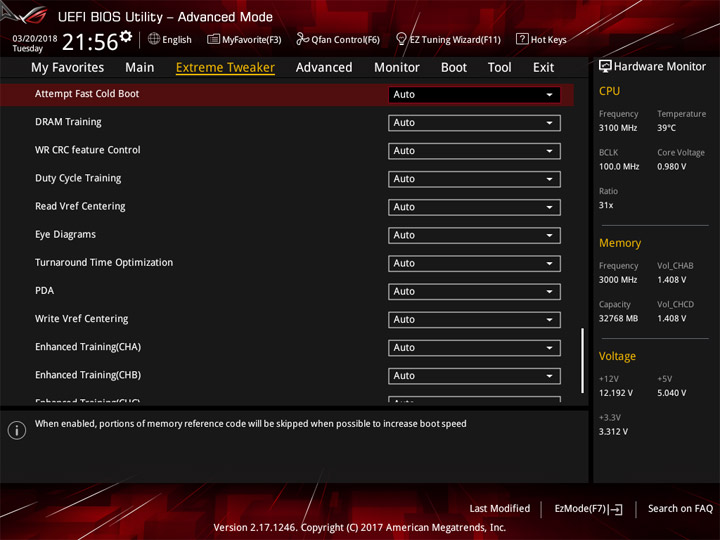Click the MyFavorite list icon
Viewport: 720px width, 540px height.
point(213,39)
